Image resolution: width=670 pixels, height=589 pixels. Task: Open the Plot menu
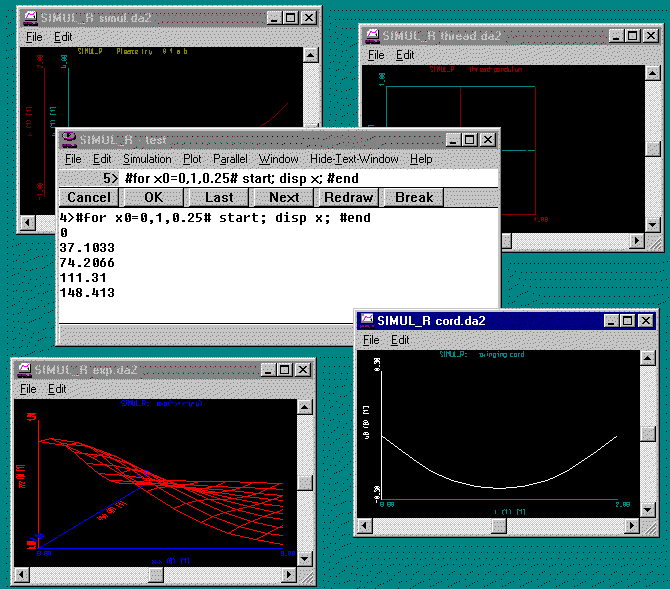coord(192,159)
